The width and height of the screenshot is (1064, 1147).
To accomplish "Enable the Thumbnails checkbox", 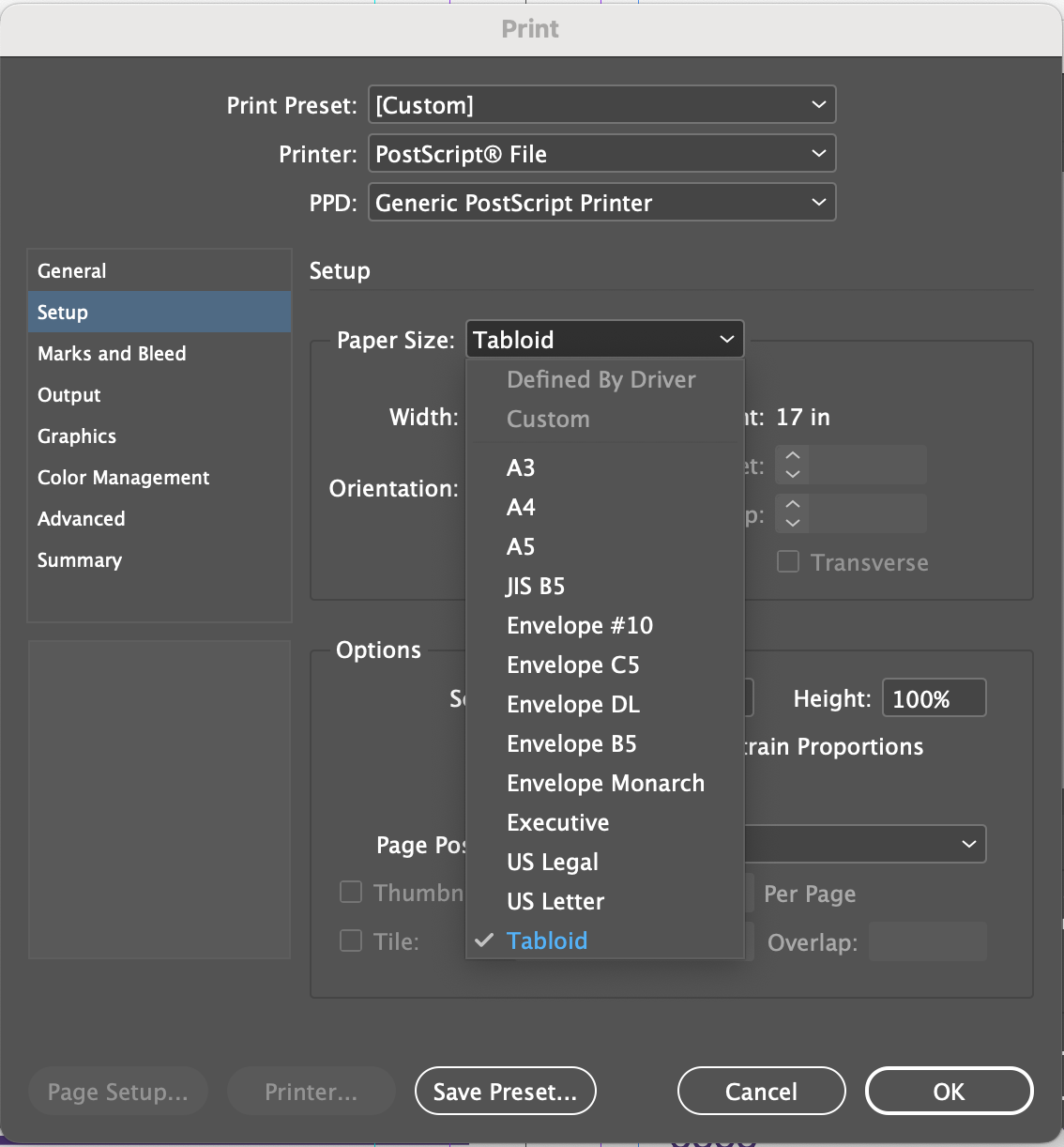I will point(351,892).
